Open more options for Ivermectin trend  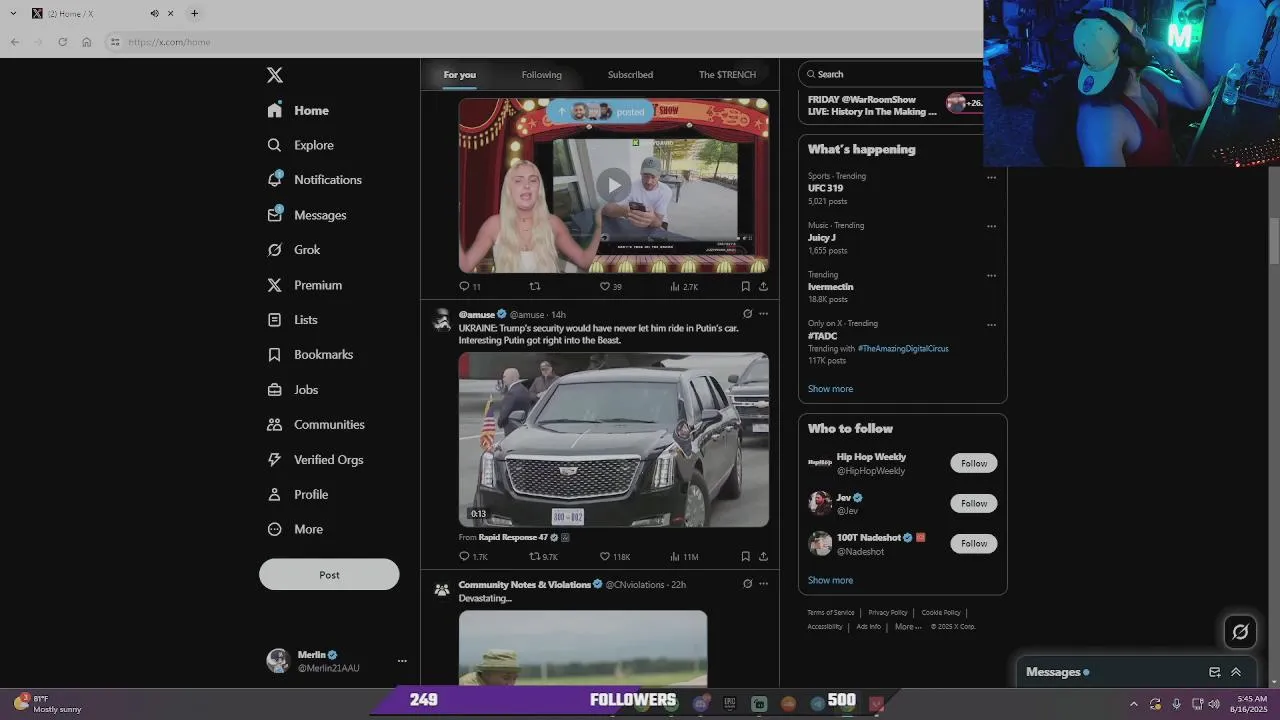(991, 275)
